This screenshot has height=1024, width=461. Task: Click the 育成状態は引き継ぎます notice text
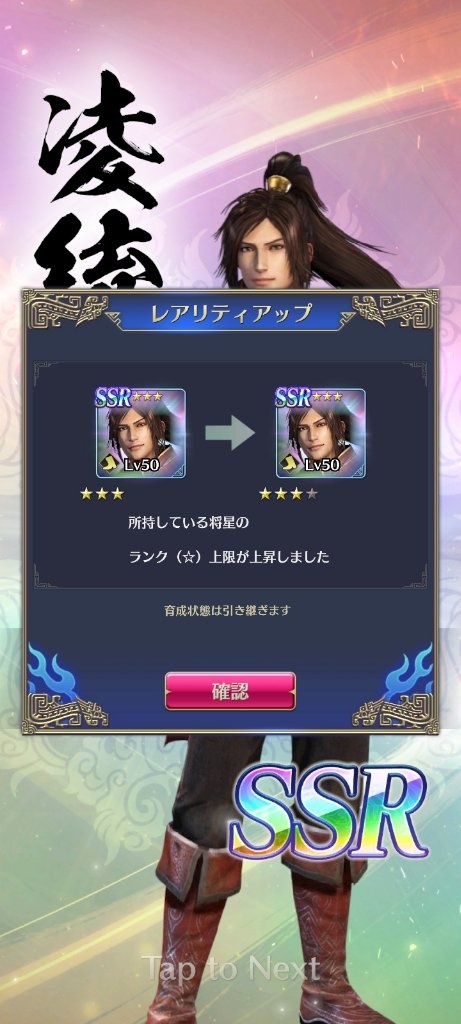click(227, 611)
